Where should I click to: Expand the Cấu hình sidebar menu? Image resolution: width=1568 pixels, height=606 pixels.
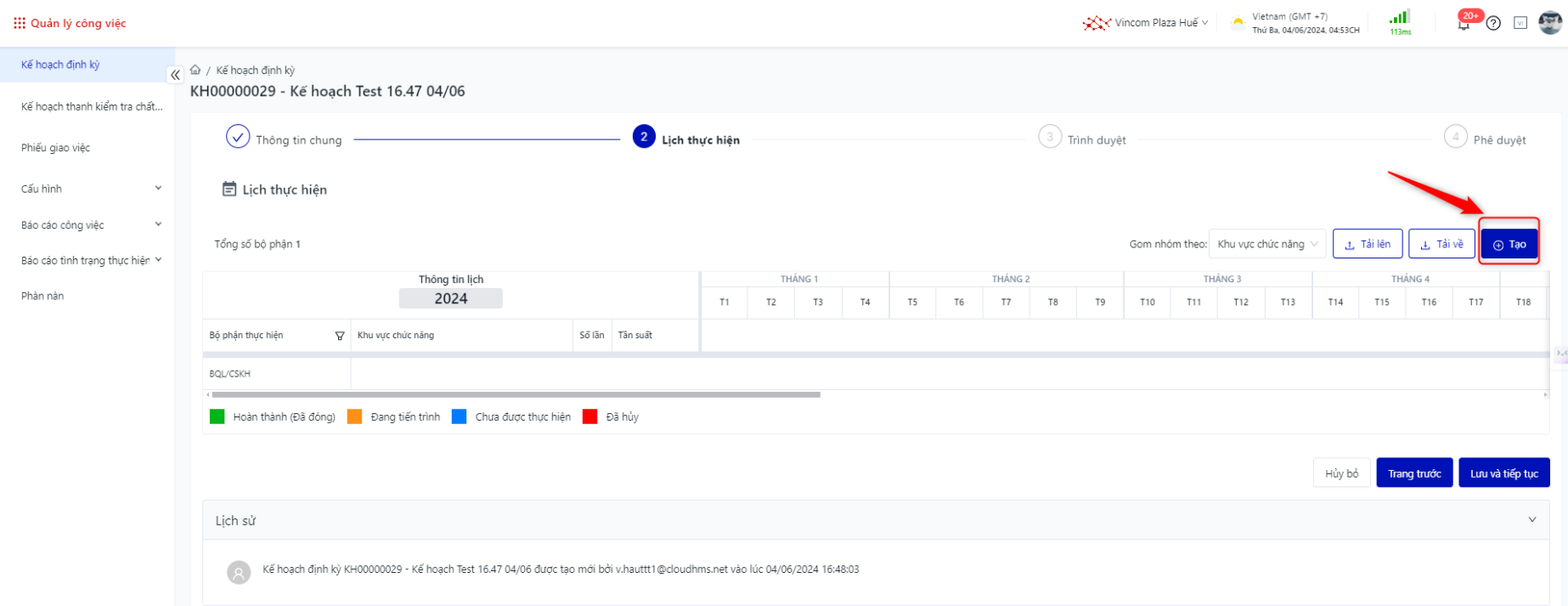coord(158,189)
